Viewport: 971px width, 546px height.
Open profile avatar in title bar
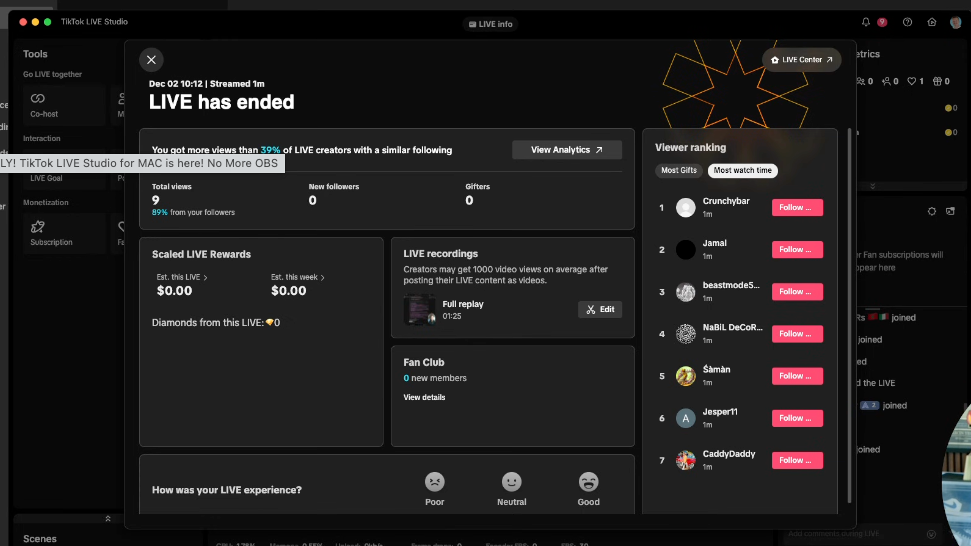coord(956,22)
